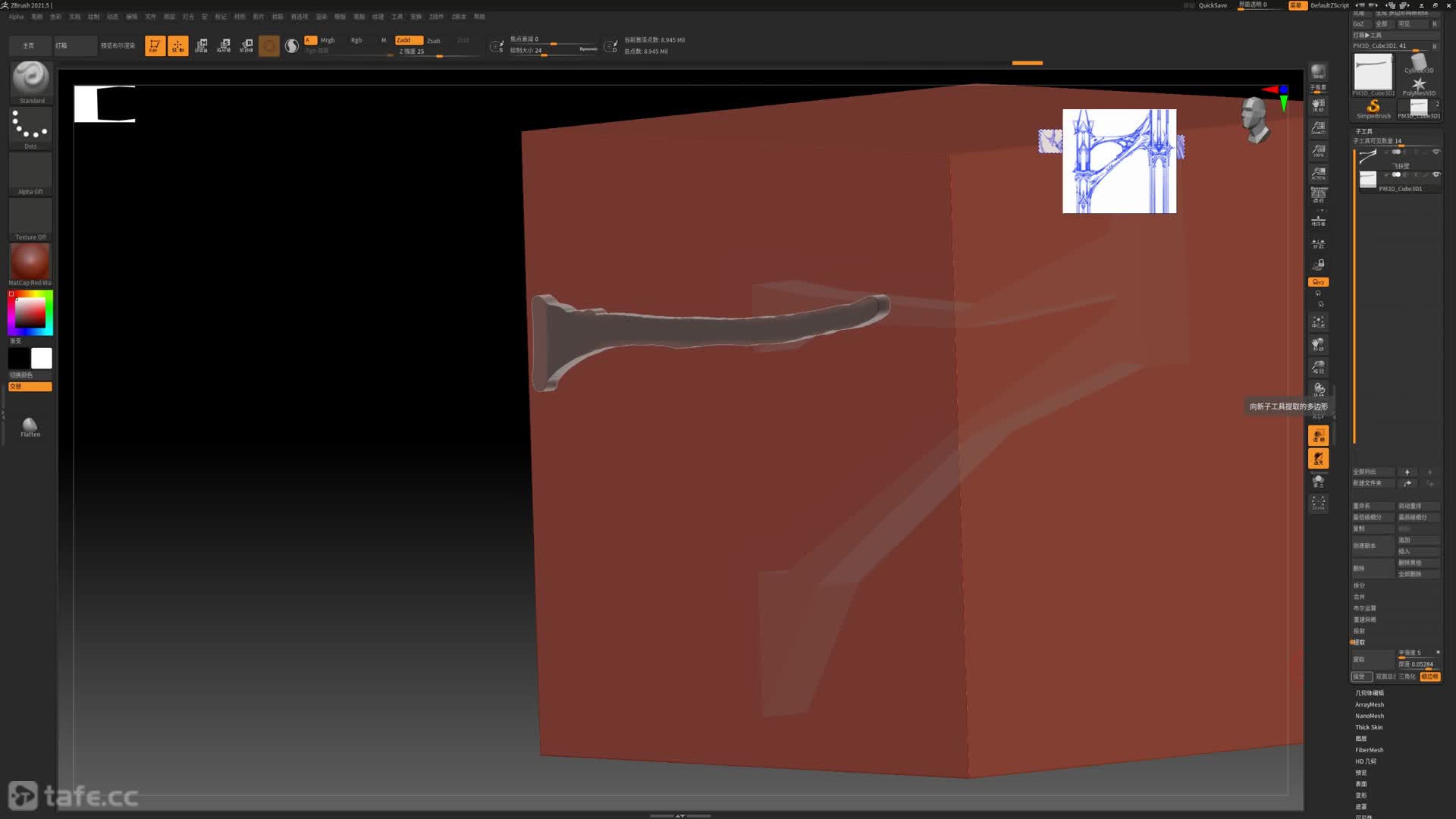
Task: Select the Standard brush thumbnail
Action: coord(30,82)
